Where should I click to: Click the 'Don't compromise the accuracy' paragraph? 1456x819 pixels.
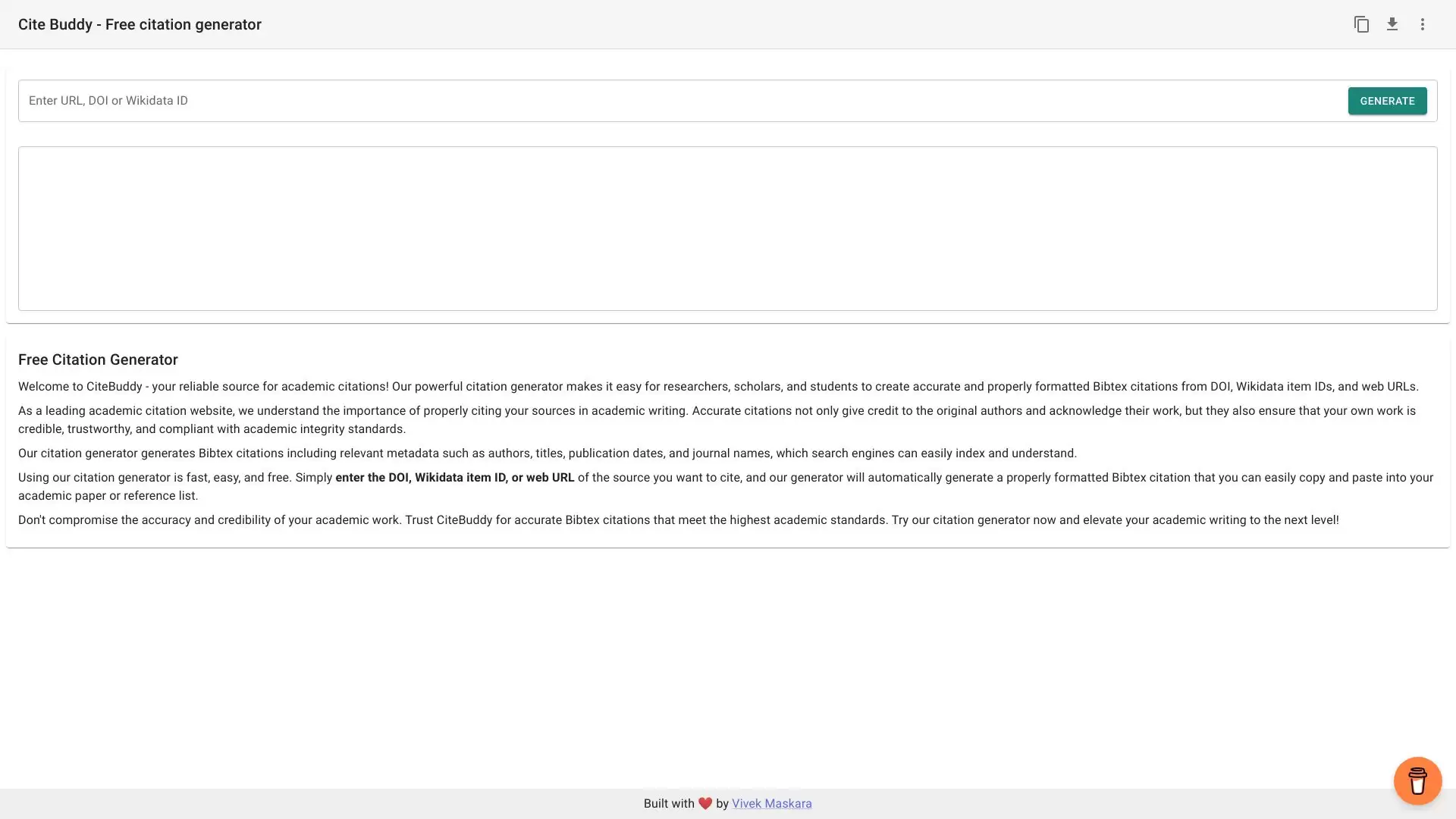[x=678, y=520]
